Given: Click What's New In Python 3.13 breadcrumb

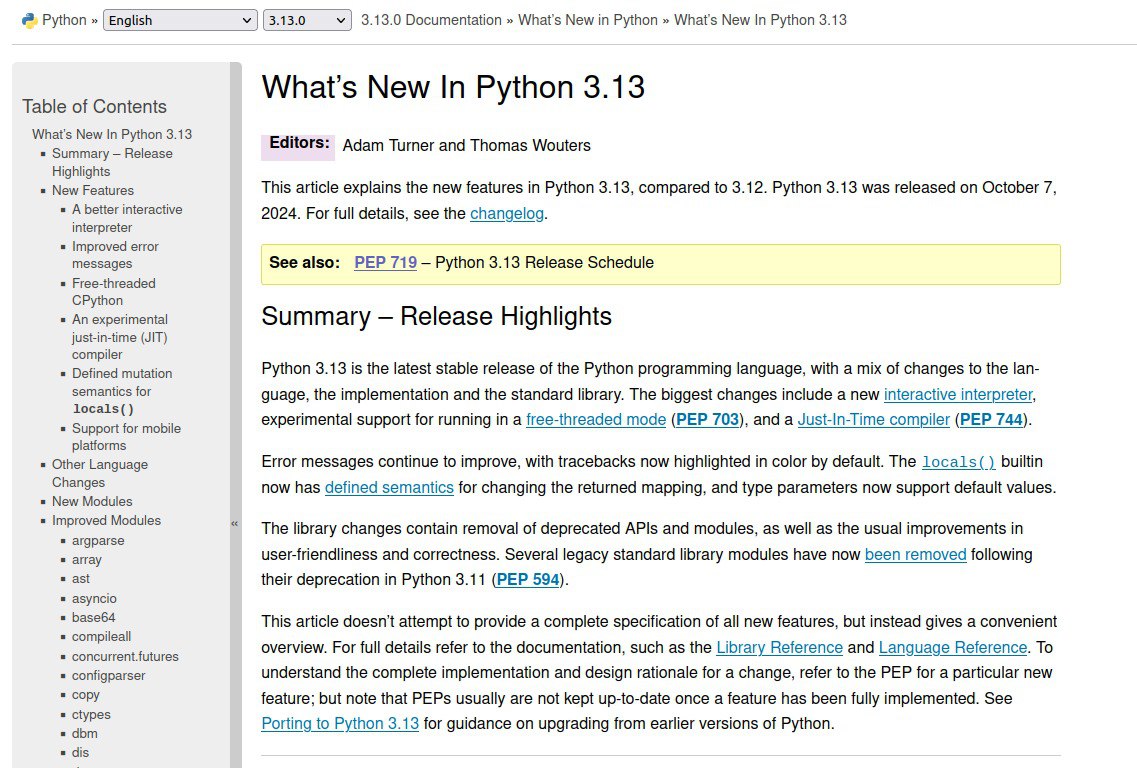Looking at the screenshot, I should [760, 20].
